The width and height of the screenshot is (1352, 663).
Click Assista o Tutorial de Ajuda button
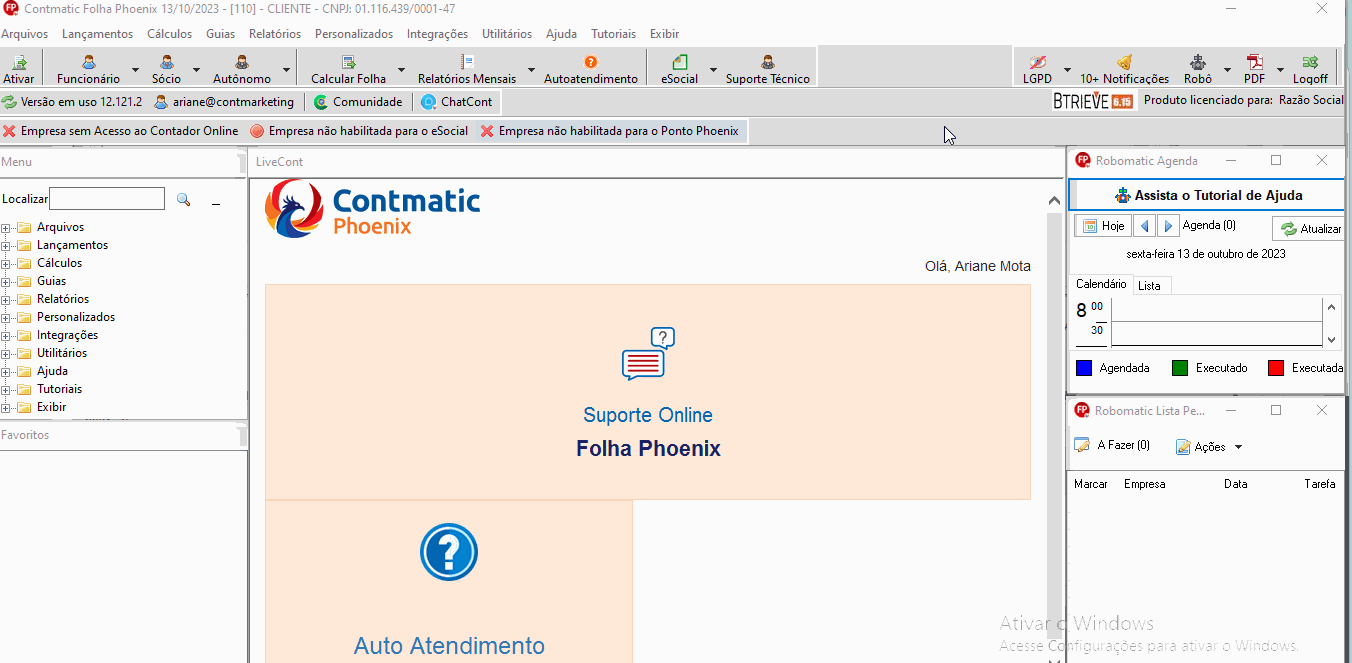coord(1207,195)
